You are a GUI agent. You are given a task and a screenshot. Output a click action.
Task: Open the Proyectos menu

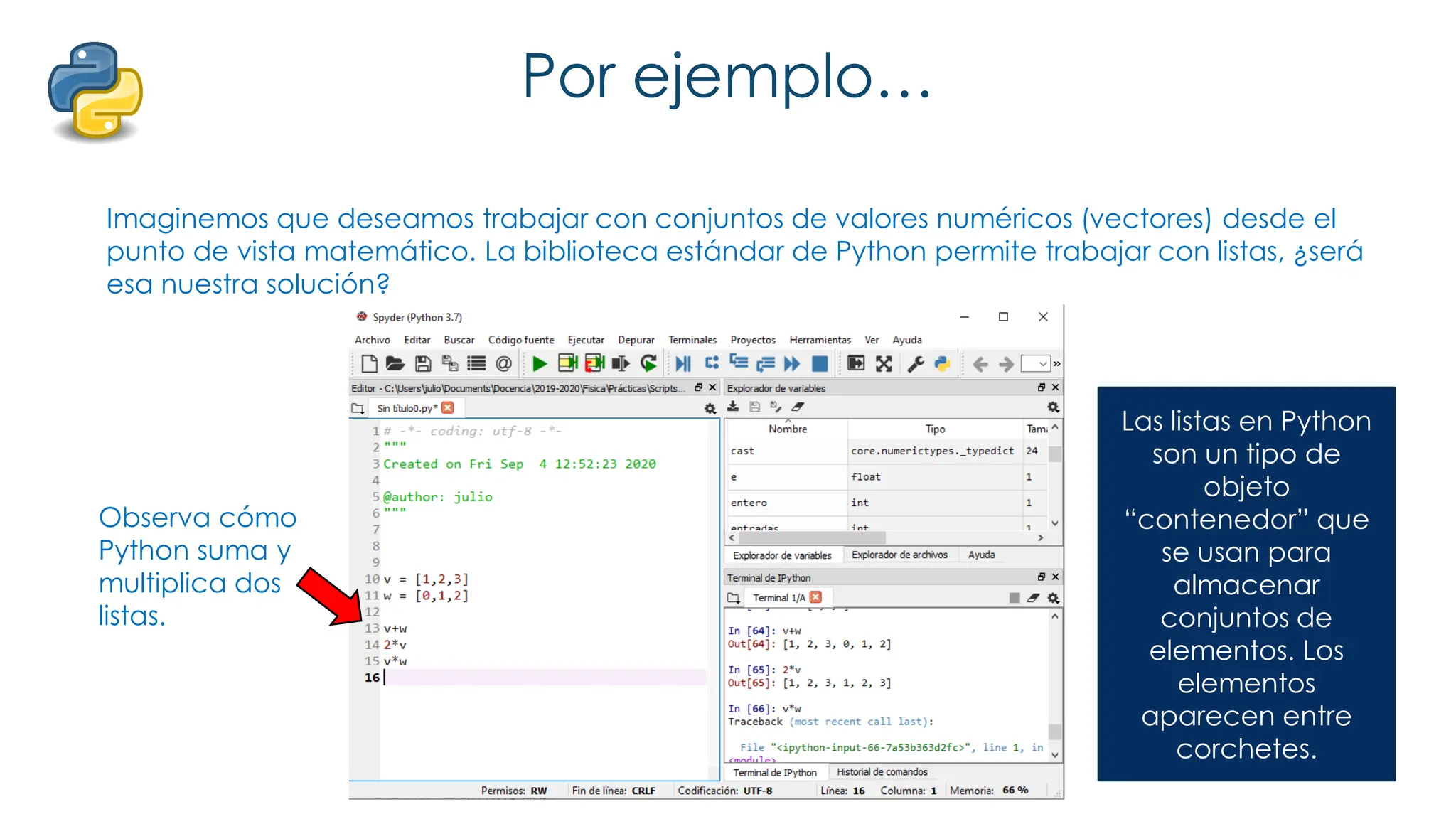click(753, 340)
